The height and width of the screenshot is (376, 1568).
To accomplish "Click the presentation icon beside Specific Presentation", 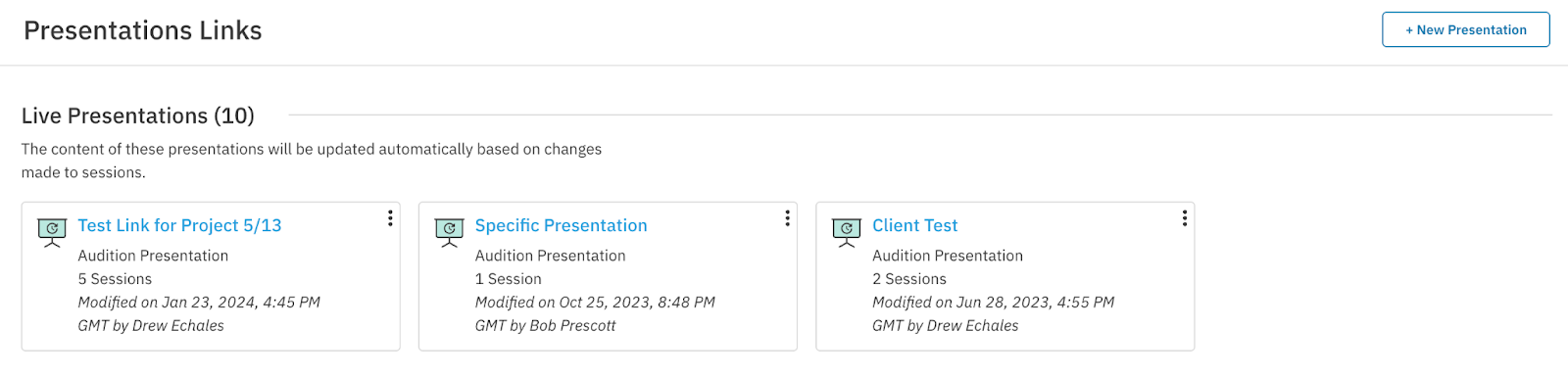I will (449, 232).
